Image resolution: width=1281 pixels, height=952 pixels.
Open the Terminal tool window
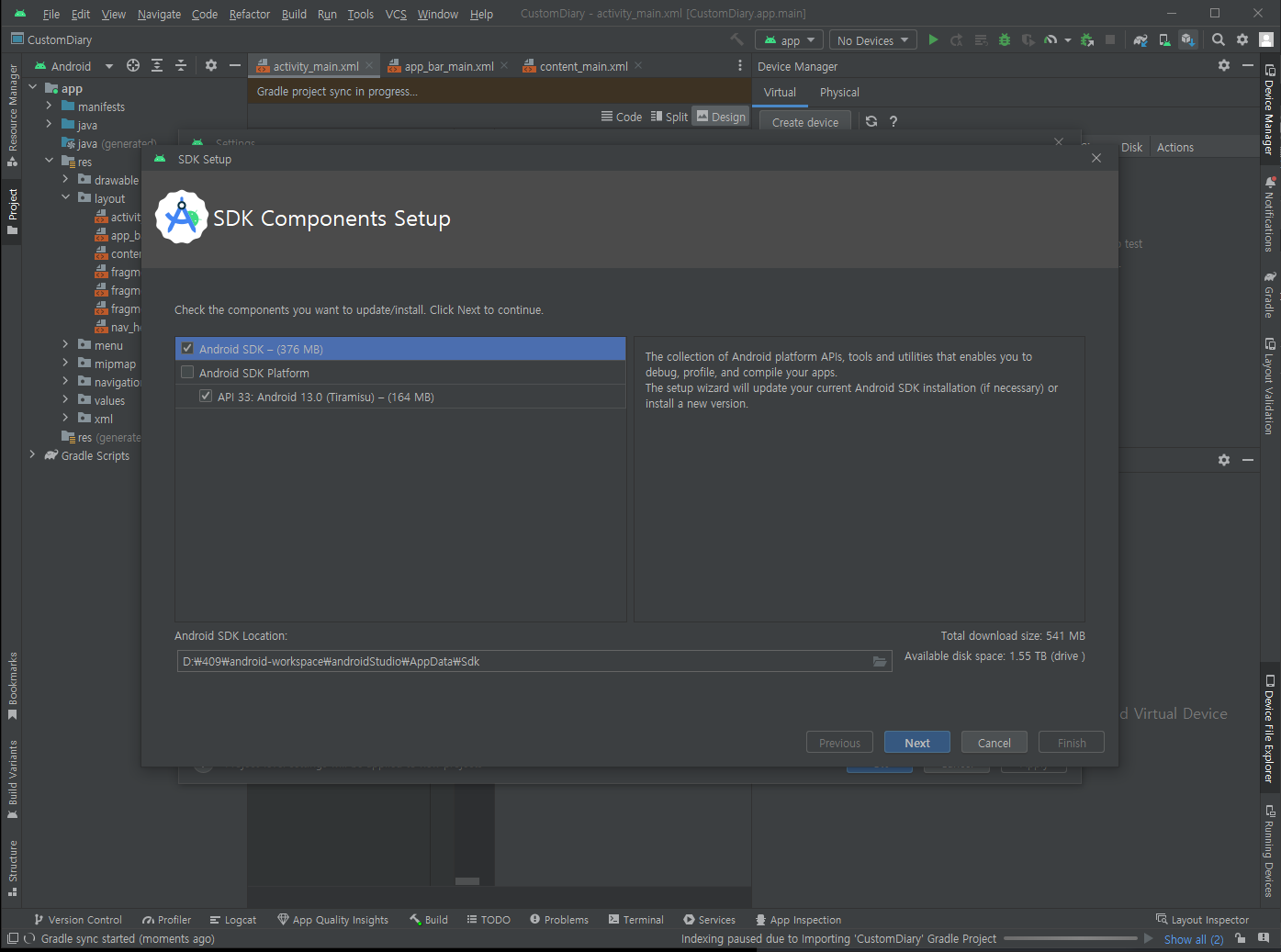pos(636,920)
